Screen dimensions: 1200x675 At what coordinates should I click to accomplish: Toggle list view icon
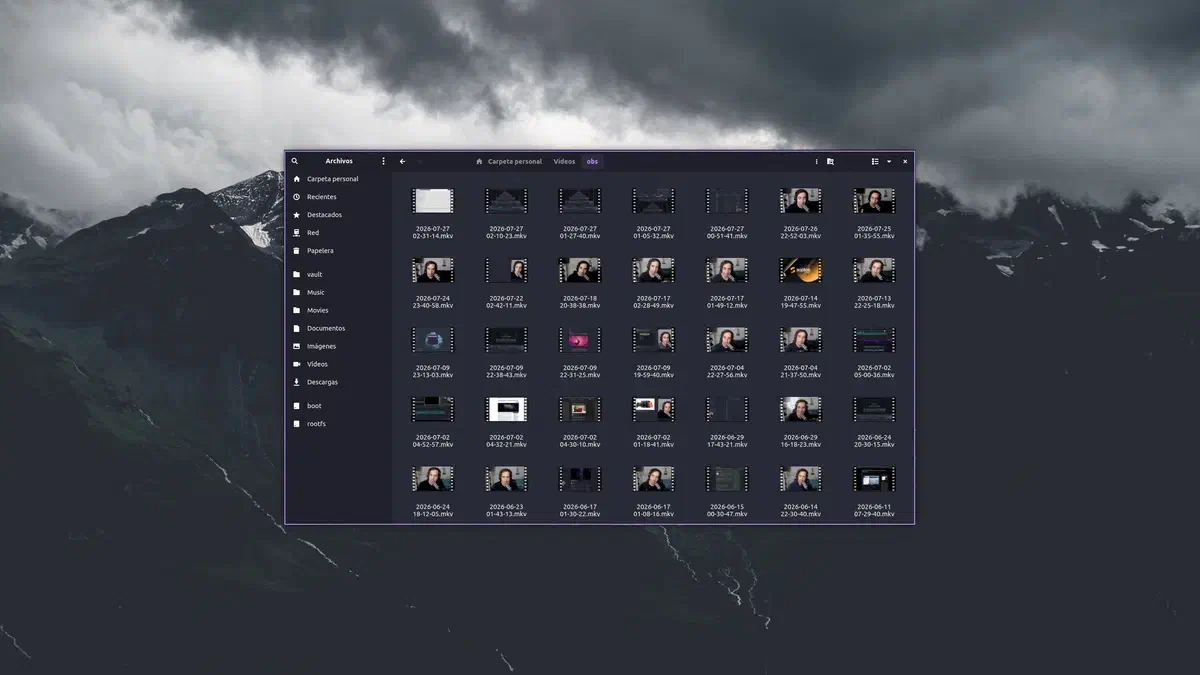point(875,161)
